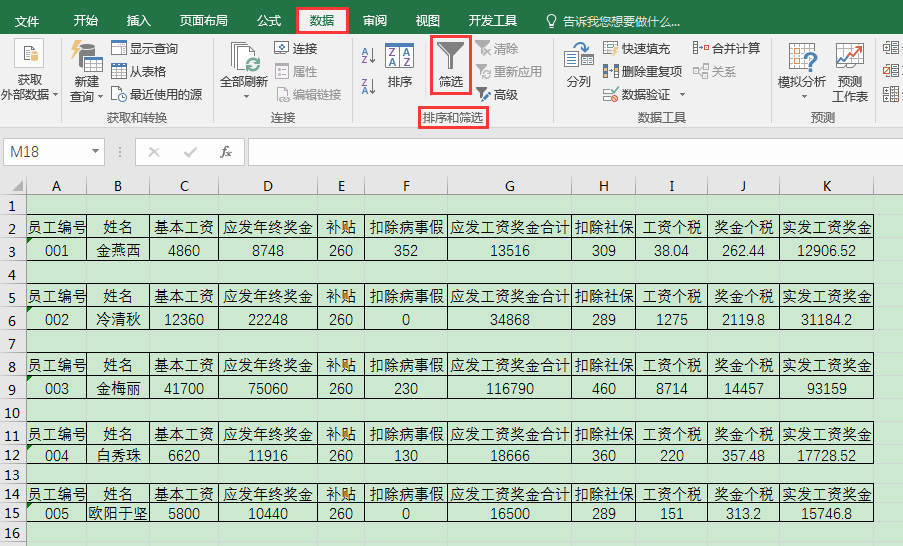Click Show Queries (显示查询)
The image size is (903, 546).
click(144, 48)
